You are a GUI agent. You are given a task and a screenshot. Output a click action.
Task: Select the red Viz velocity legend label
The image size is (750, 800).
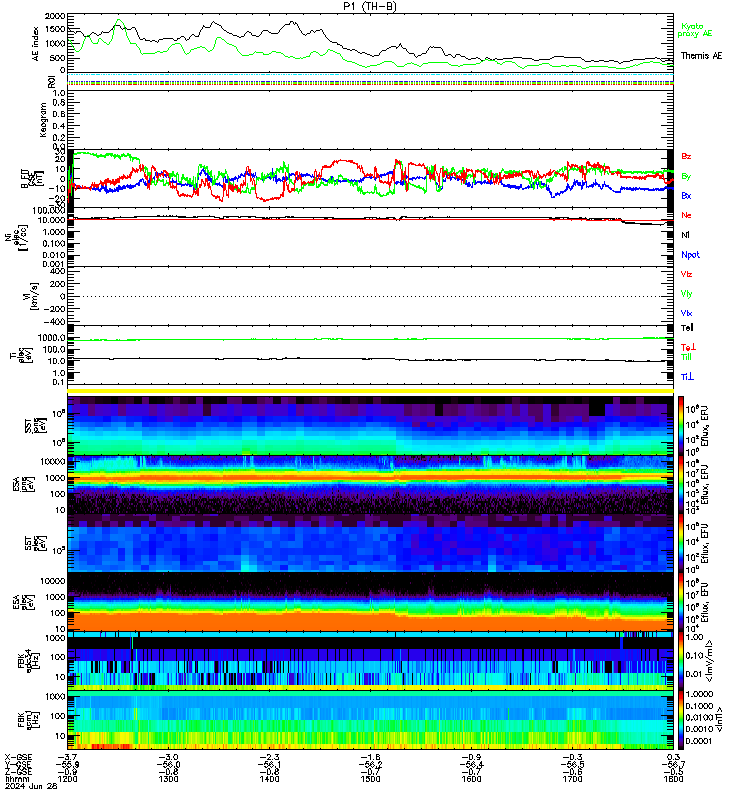click(686, 274)
